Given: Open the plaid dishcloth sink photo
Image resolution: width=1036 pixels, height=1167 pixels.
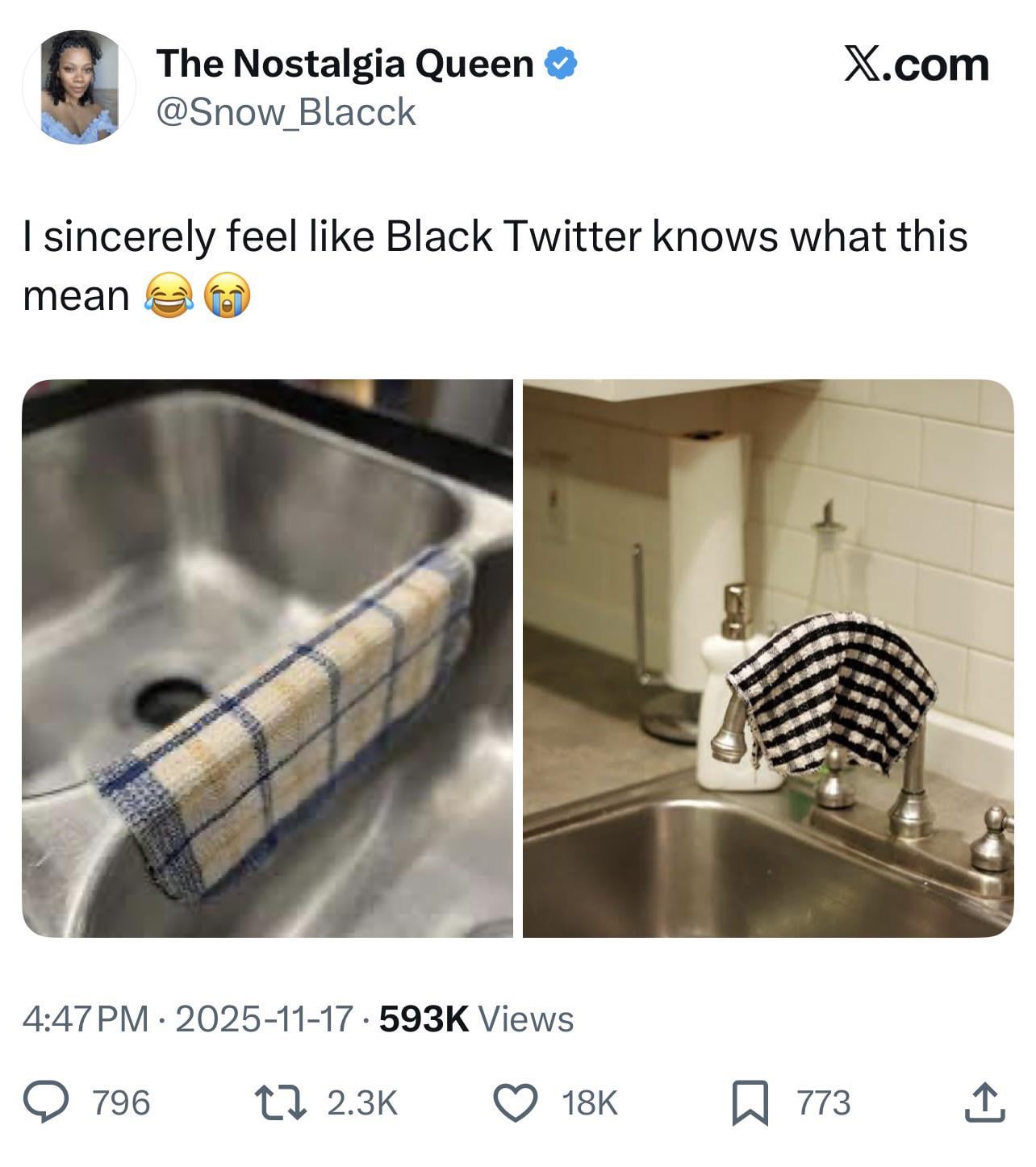Looking at the screenshot, I should [267, 659].
